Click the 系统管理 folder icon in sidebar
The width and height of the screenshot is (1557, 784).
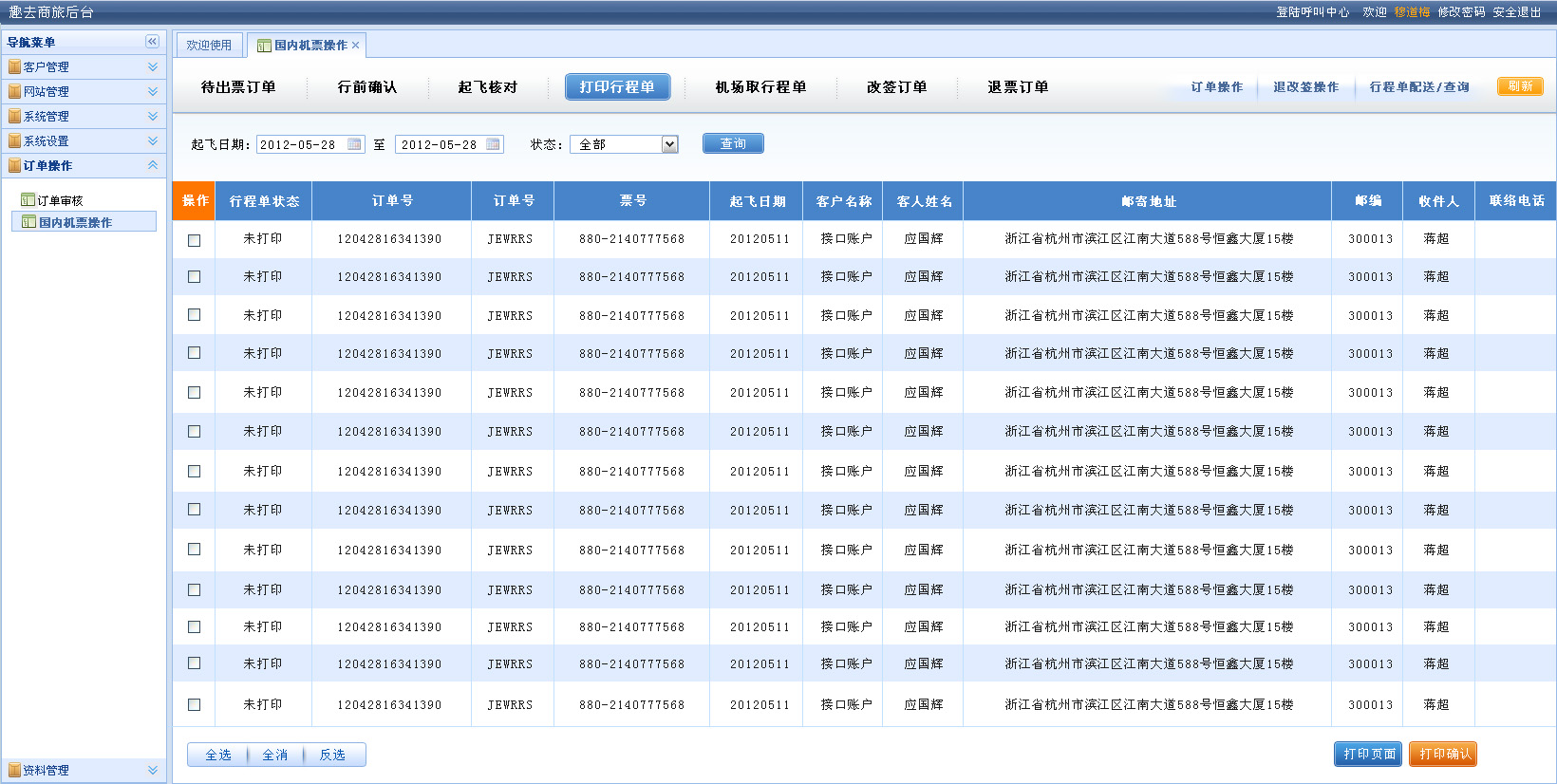tap(14, 117)
